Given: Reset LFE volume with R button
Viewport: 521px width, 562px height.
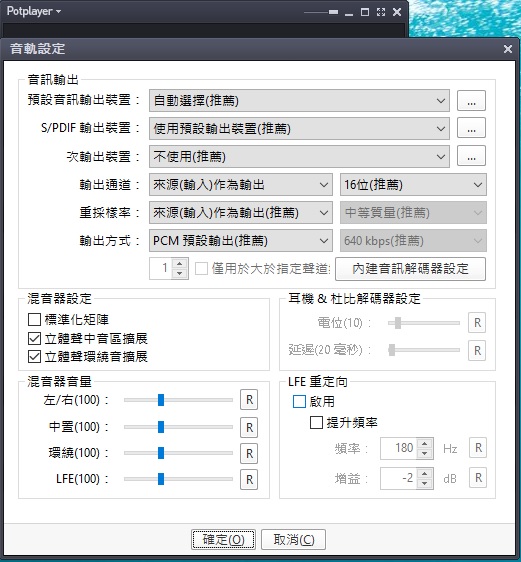Looking at the screenshot, I should (x=249, y=480).
